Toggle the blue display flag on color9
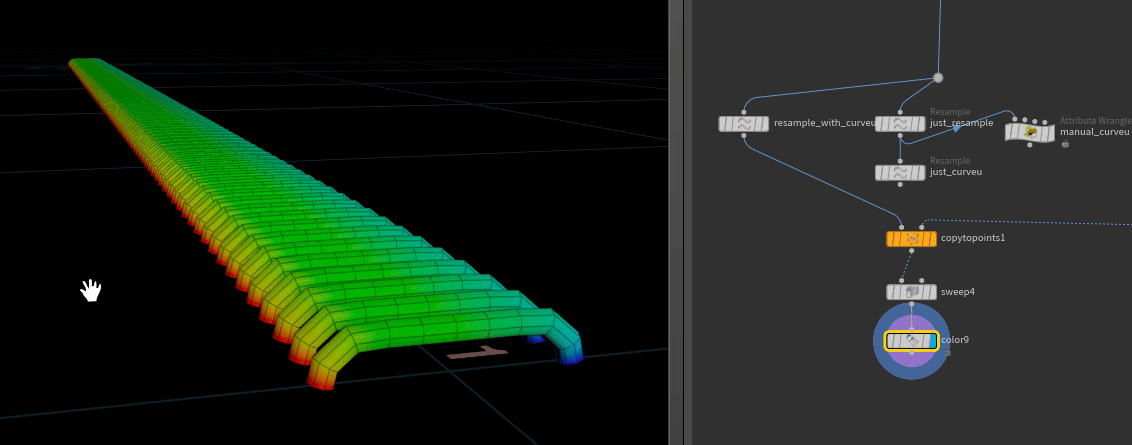The image size is (1132, 445). [931, 341]
